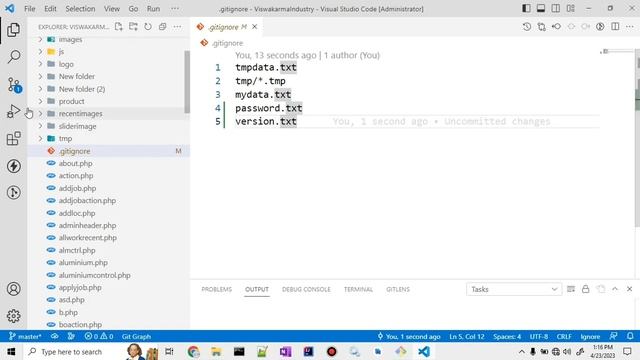Open addjobaction.php file

[x=87, y=200]
